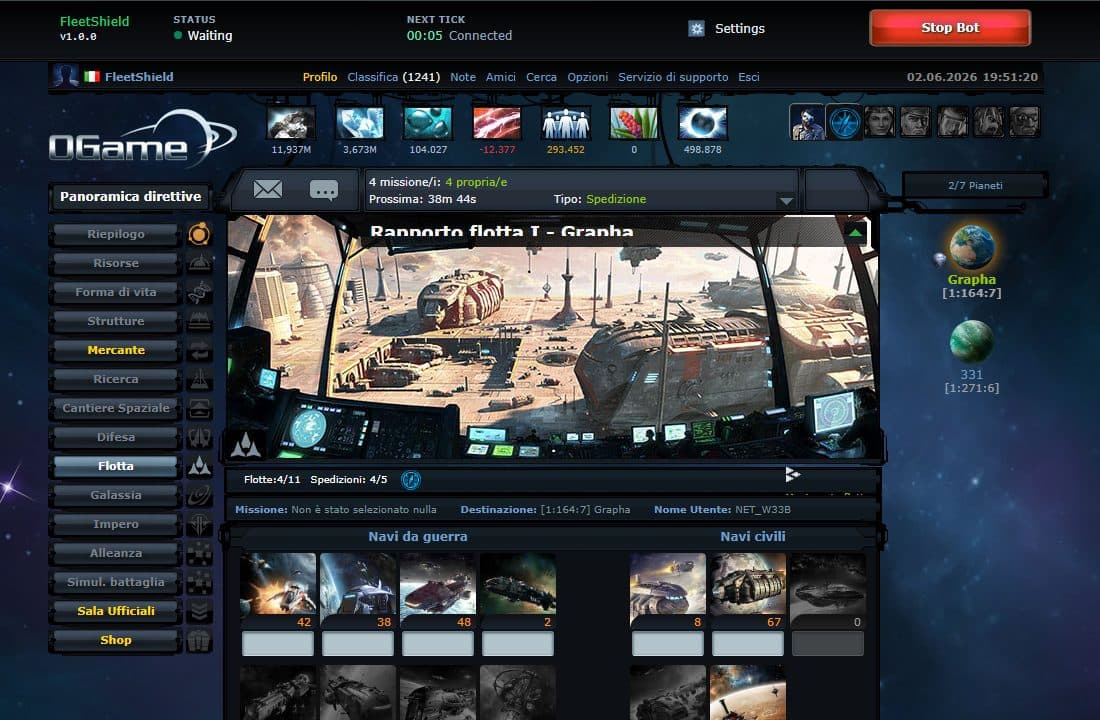Viewport: 1100px width, 720px height.
Task: Open Galassia view
Action: (116, 495)
